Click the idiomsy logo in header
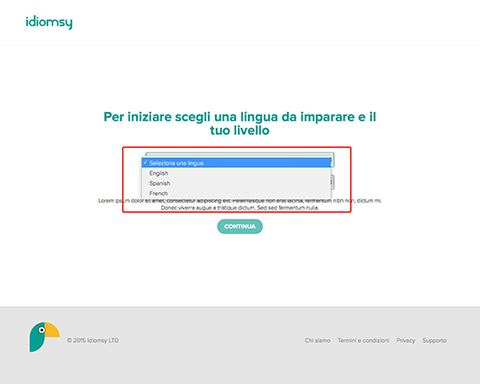 [x=49, y=23]
